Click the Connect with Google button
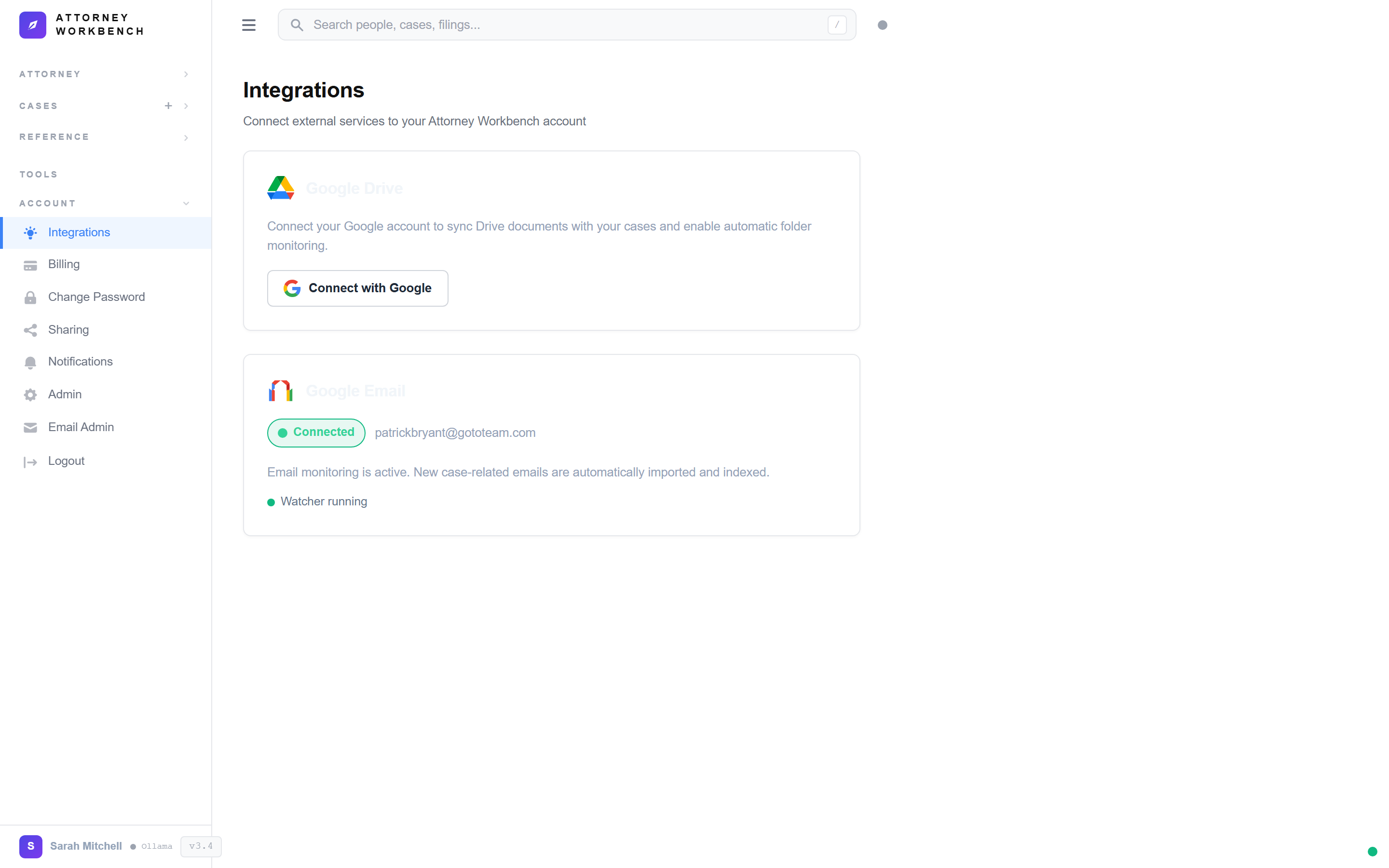 tap(357, 288)
